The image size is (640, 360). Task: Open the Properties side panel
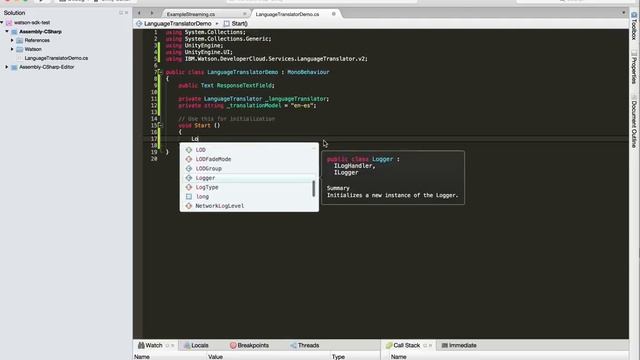click(x=634, y=67)
